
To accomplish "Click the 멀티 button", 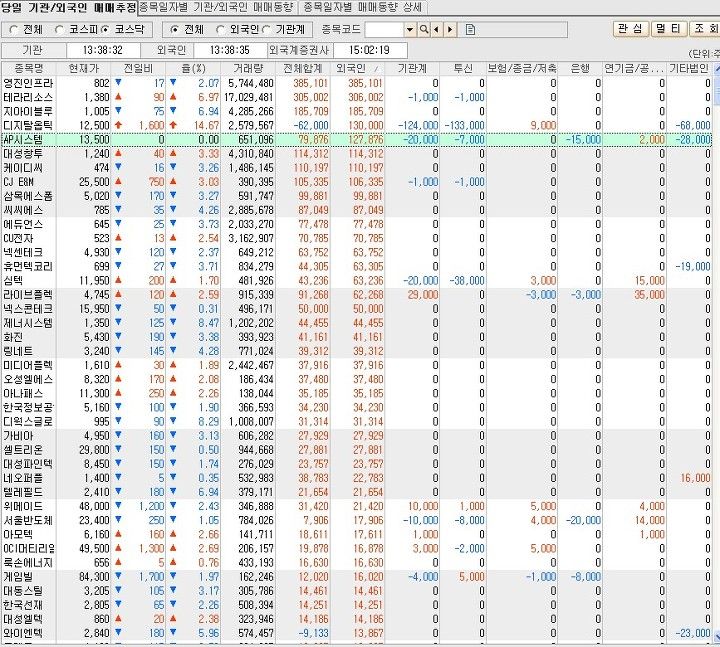I will point(668,28).
